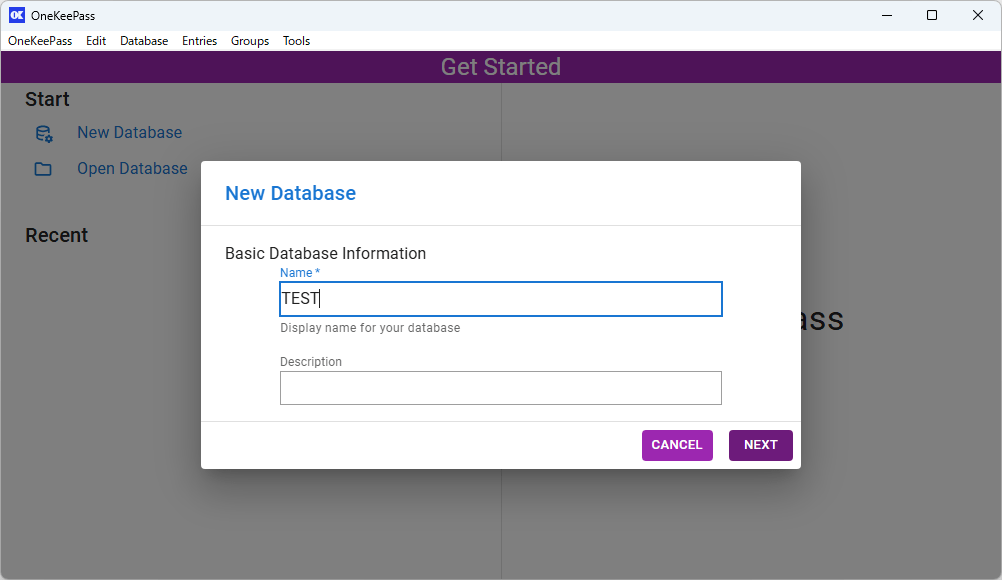Select the New Database link under Start
Screen dimensions: 1002x580
click(129, 133)
